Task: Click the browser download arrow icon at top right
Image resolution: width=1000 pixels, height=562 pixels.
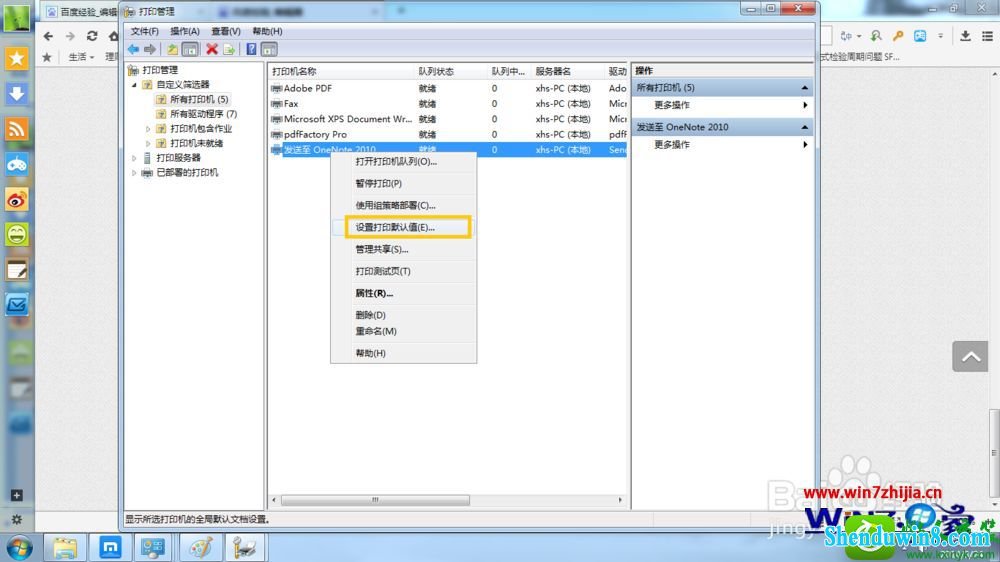Action: click(x=966, y=36)
